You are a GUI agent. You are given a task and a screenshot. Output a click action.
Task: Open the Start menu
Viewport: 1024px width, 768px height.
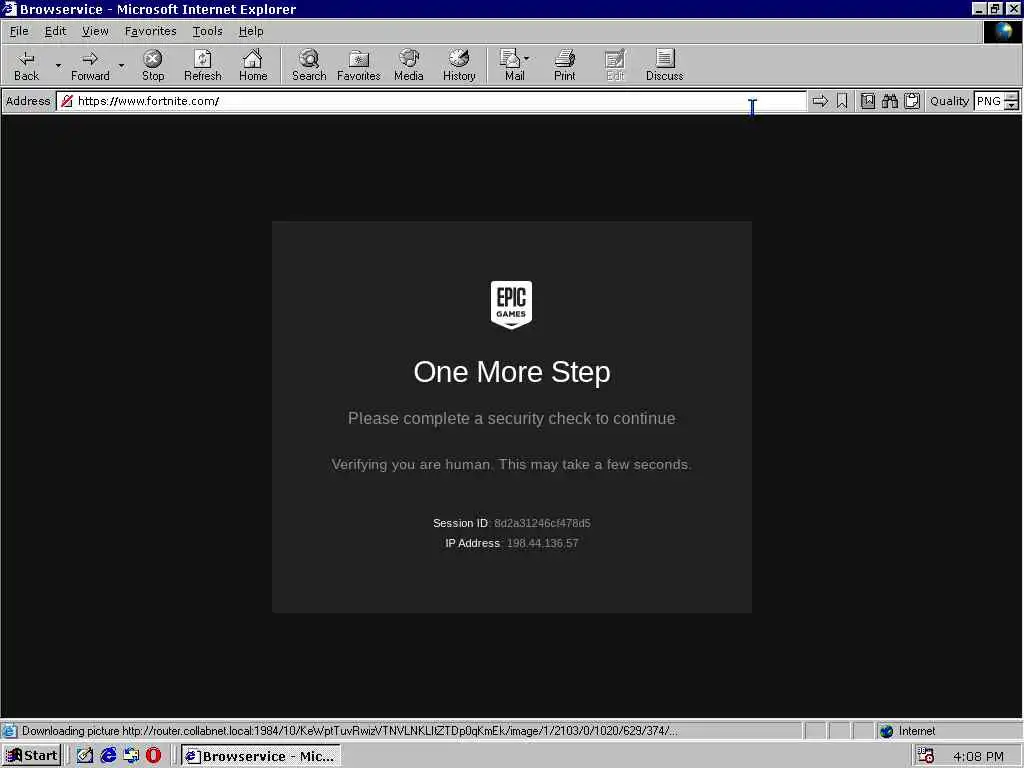32,756
